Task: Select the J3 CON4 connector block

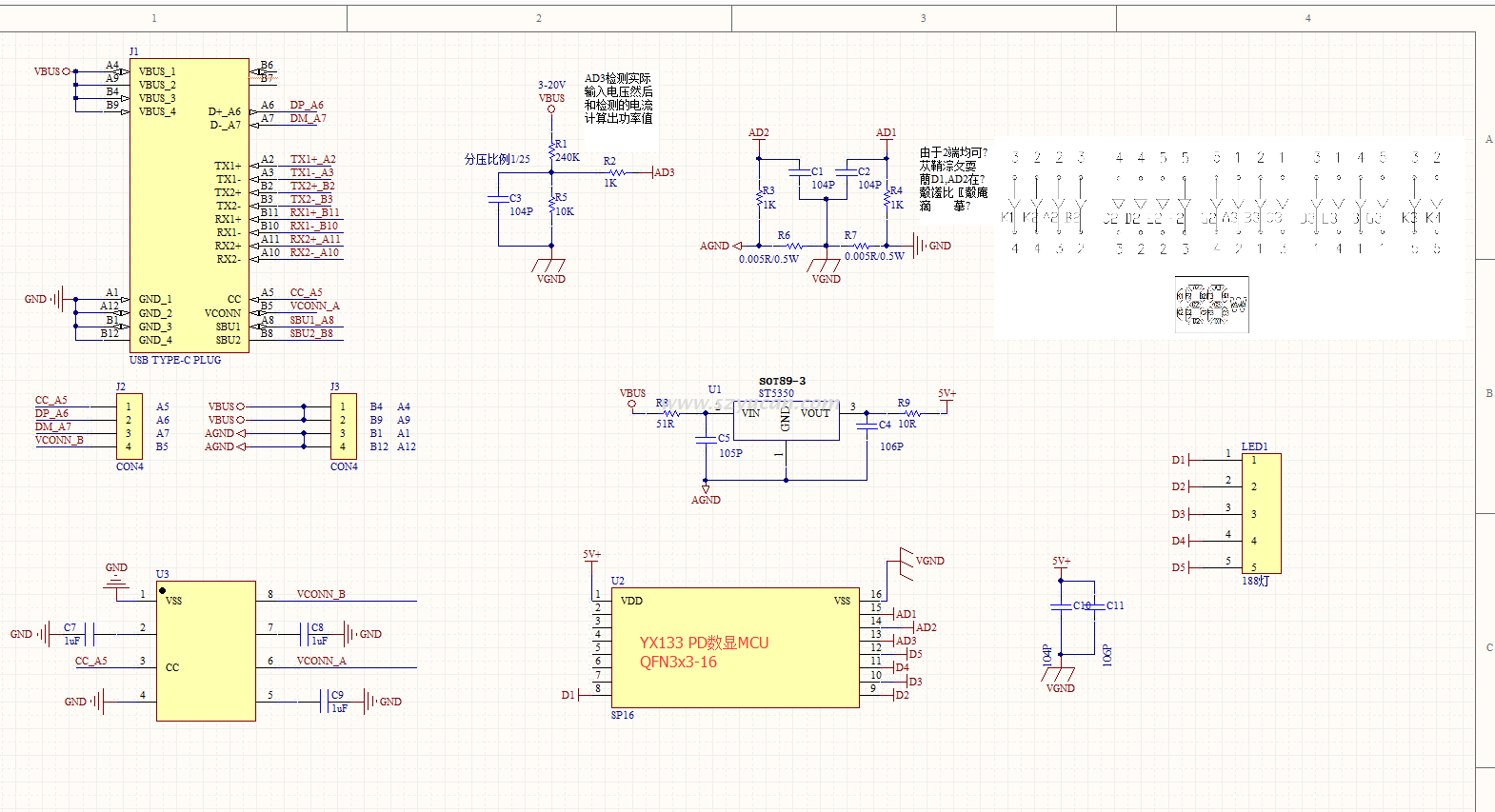Action: [343, 426]
